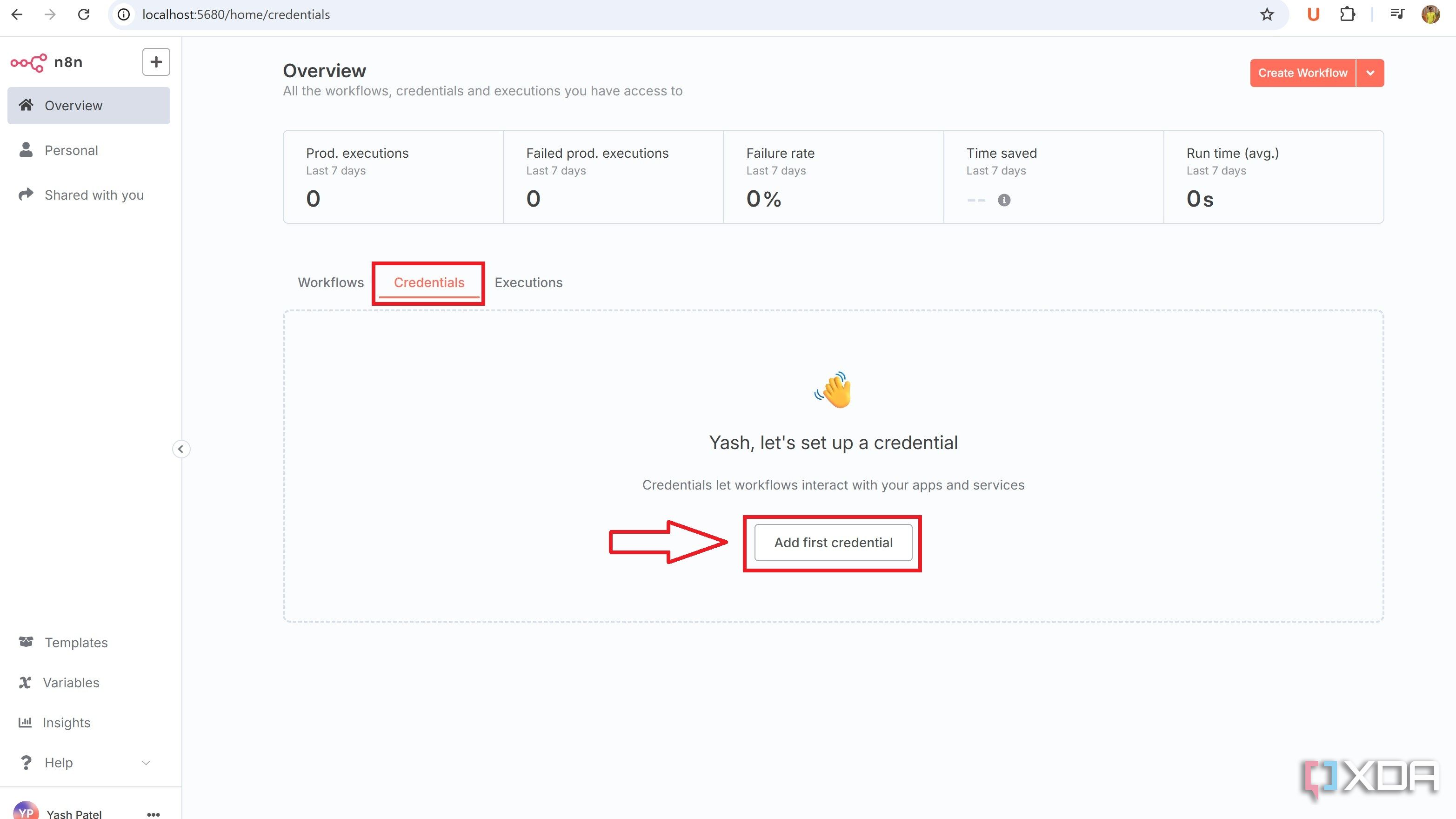Click the Failure rate stat card
Image resolution: width=1456 pixels, height=819 pixels.
[x=833, y=177]
